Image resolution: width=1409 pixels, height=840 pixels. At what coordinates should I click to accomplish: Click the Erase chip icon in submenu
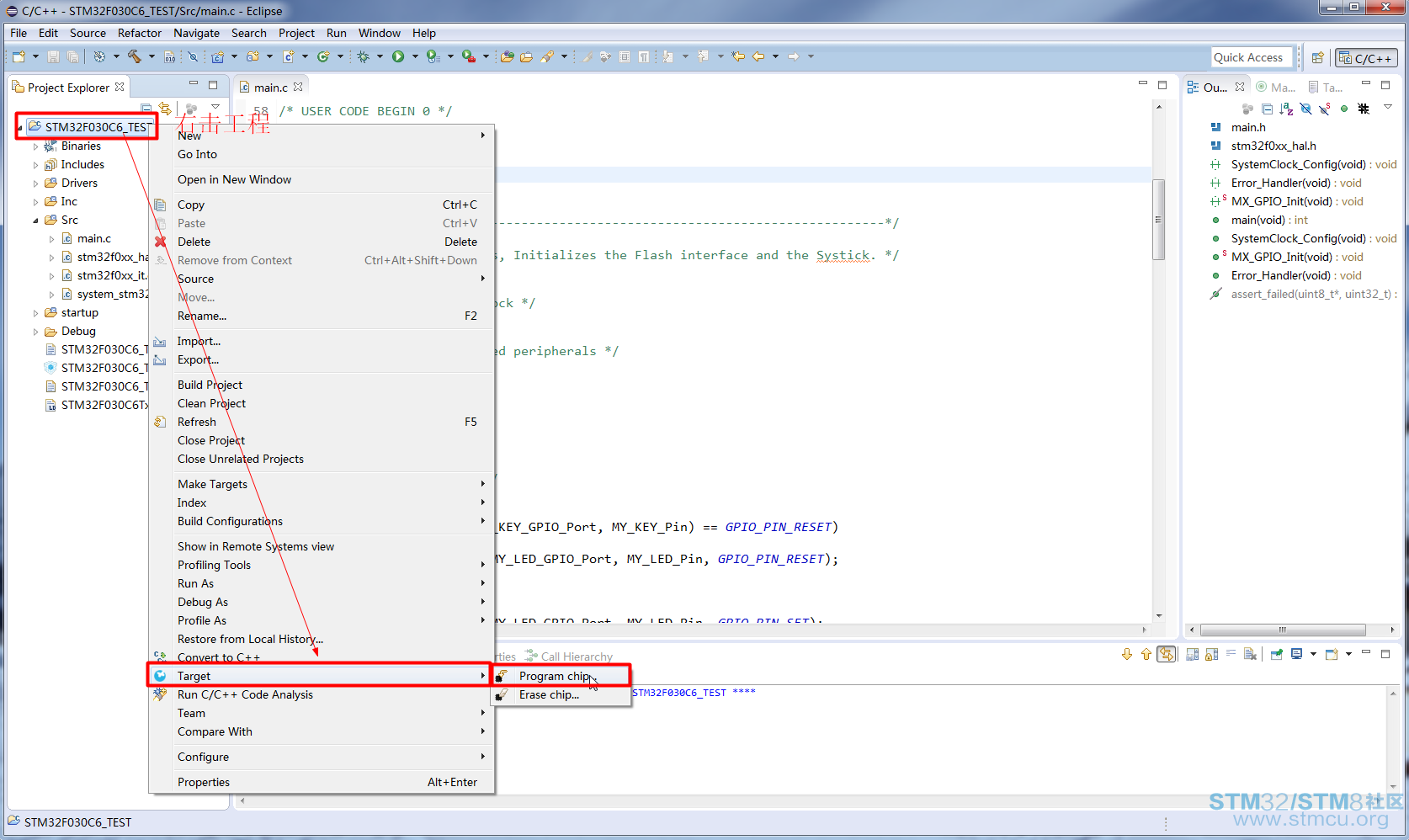tap(502, 694)
